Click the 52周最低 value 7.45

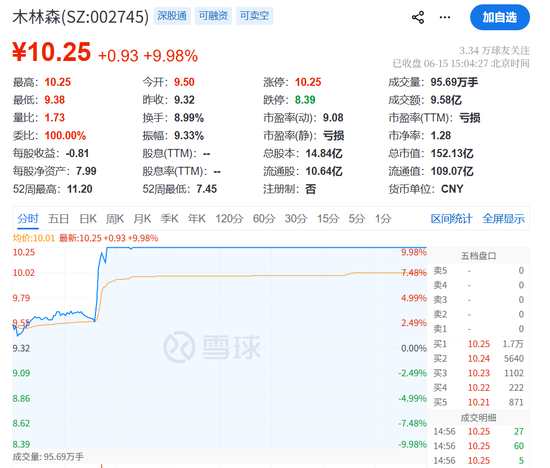tap(207, 189)
